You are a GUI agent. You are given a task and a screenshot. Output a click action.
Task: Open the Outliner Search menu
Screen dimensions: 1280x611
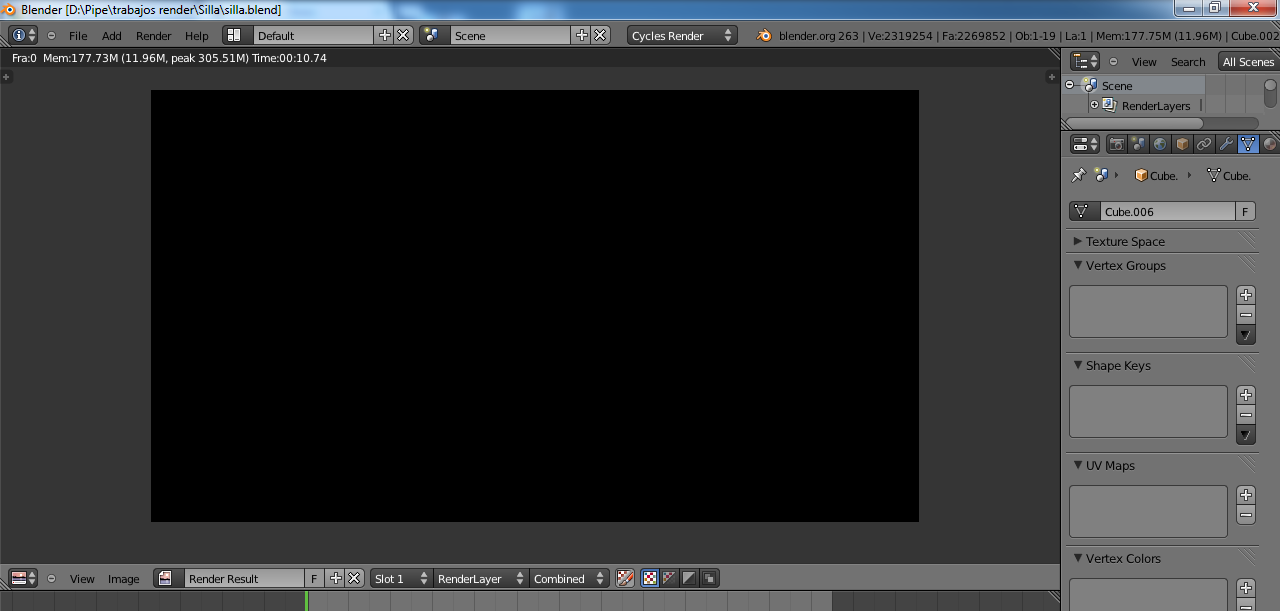click(1188, 61)
